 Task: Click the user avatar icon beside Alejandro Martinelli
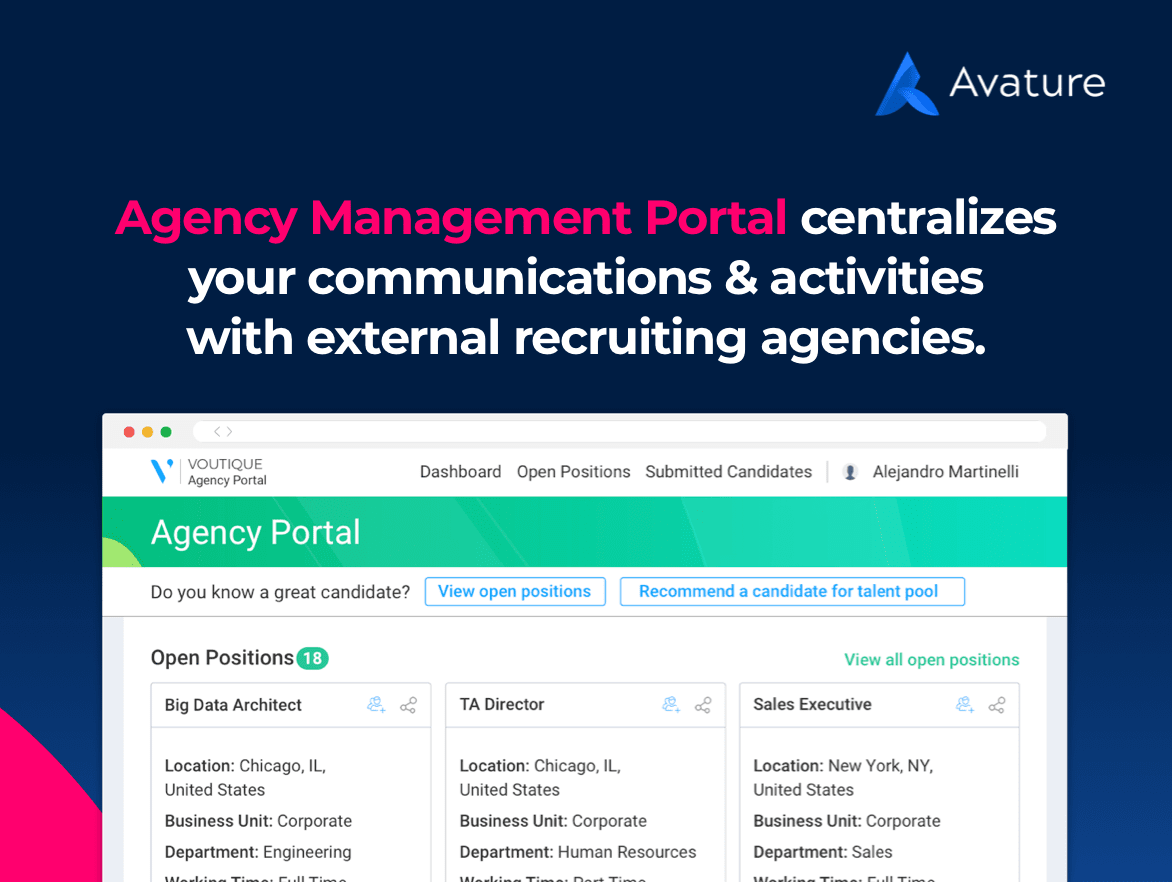pyautogui.click(x=849, y=472)
